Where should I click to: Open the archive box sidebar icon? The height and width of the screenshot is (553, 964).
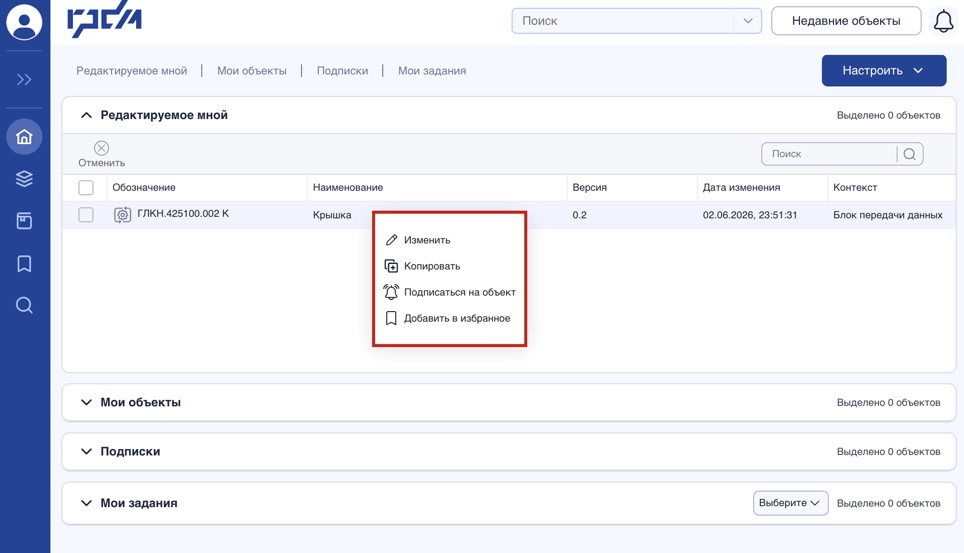click(x=24, y=221)
